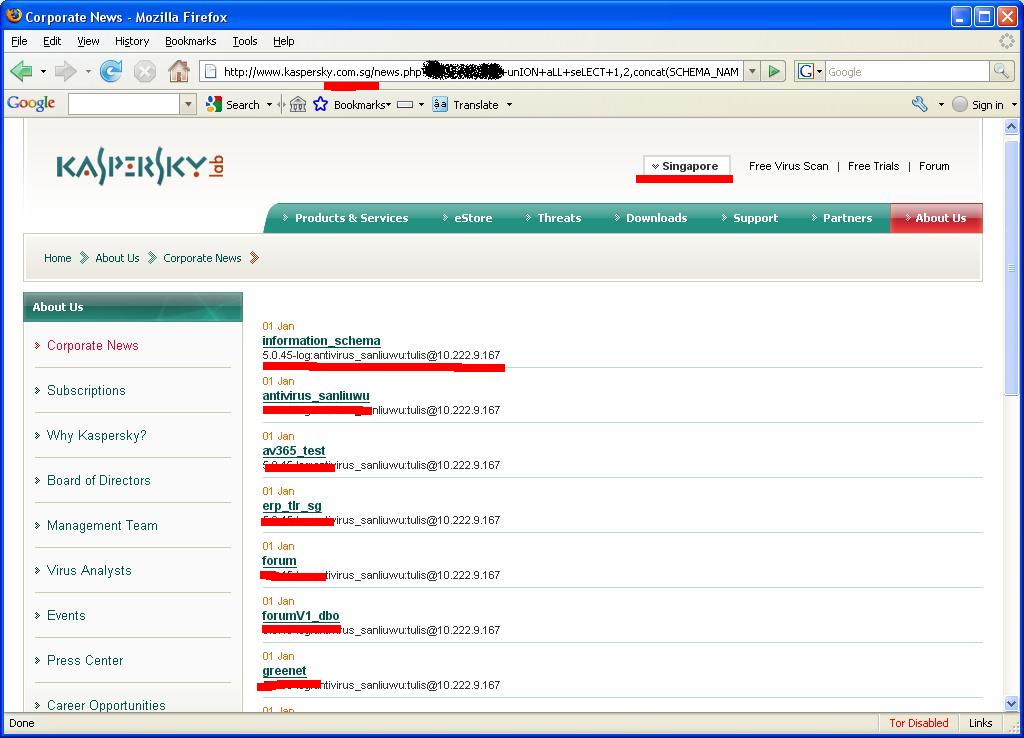1024x738 pixels.
Task: Click the Bookmarks star icon
Action: point(320,104)
